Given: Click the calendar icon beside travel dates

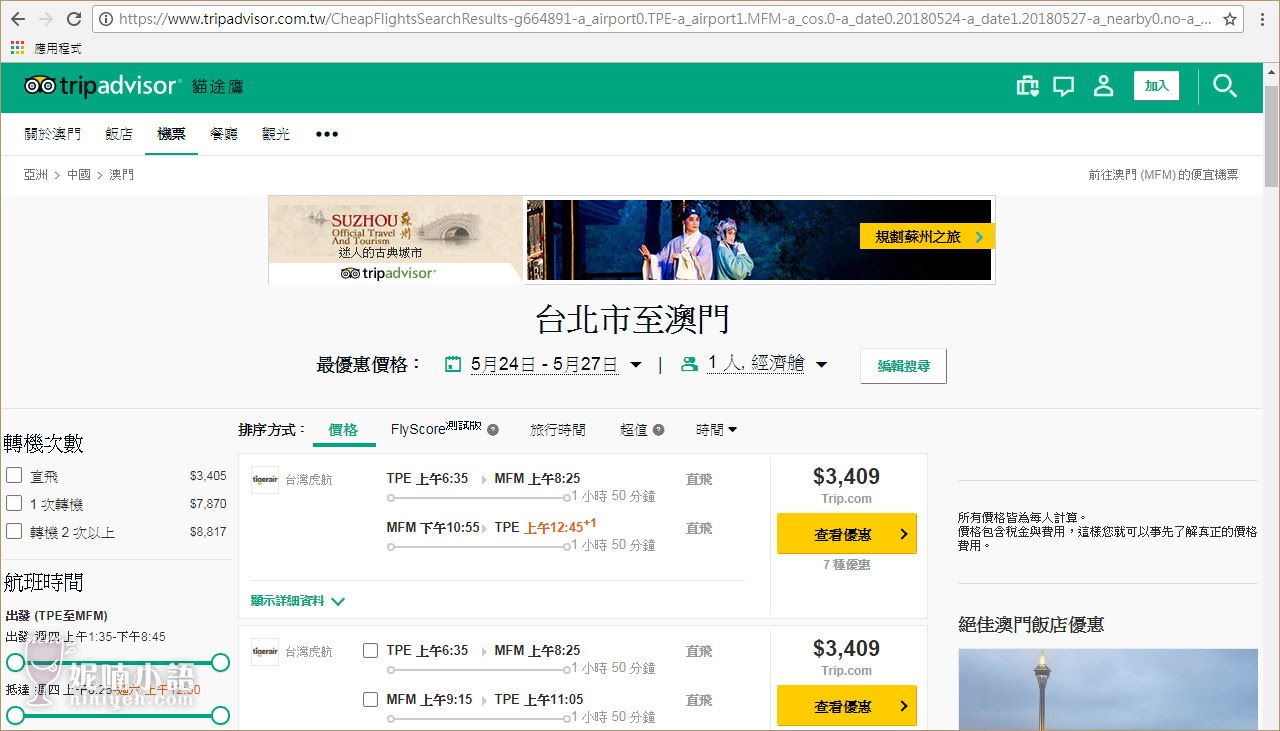Looking at the screenshot, I should click(453, 364).
